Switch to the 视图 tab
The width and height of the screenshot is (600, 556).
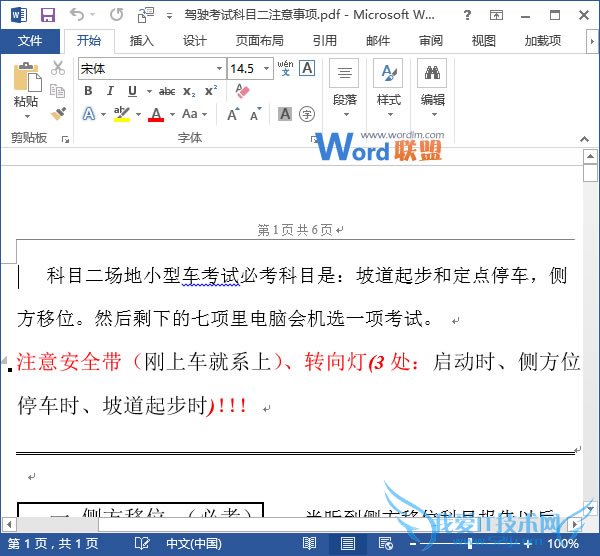point(484,41)
